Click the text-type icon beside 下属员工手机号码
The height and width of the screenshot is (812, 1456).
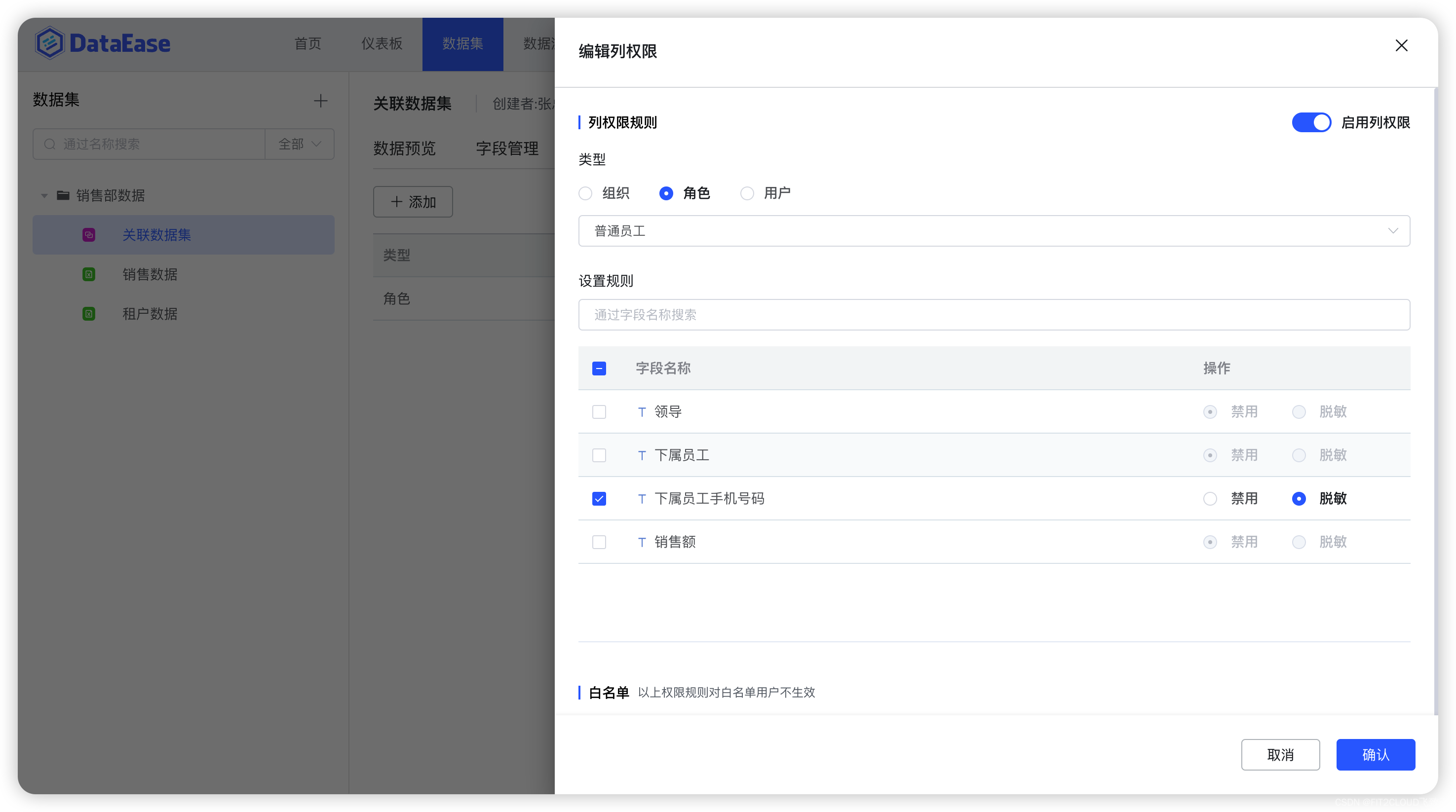click(x=642, y=498)
